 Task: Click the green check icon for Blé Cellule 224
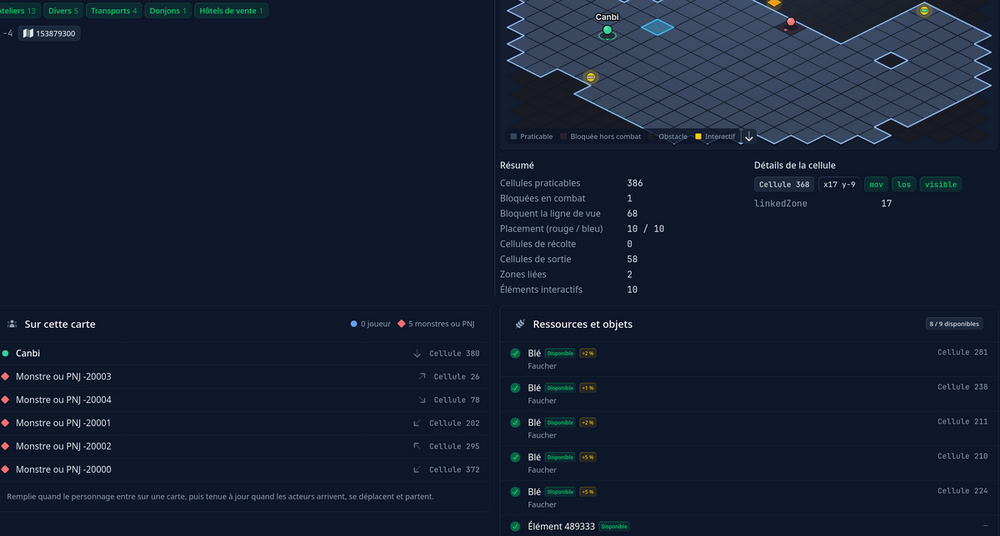pos(515,492)
